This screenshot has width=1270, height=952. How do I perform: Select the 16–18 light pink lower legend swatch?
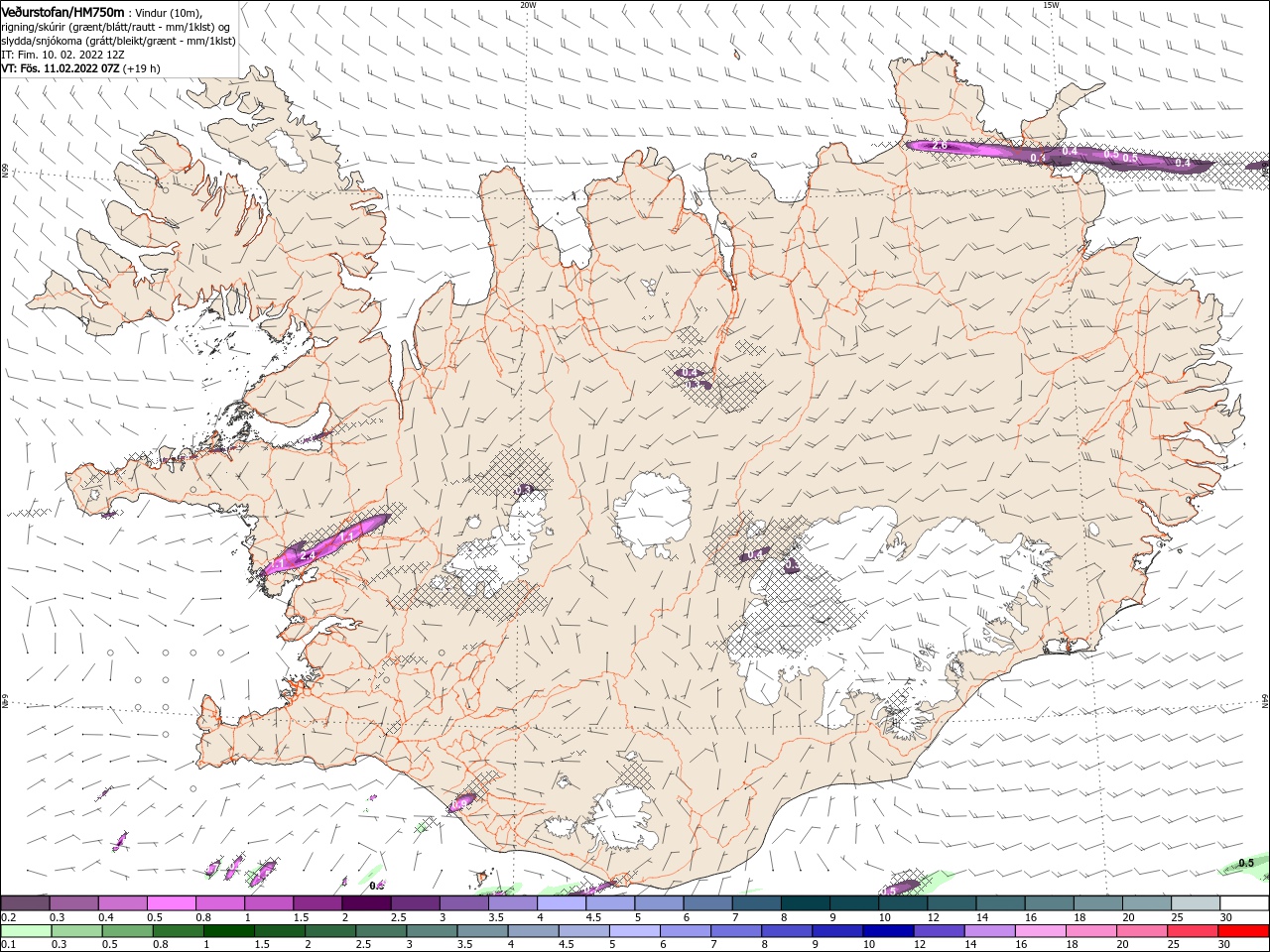[1040, 931]
